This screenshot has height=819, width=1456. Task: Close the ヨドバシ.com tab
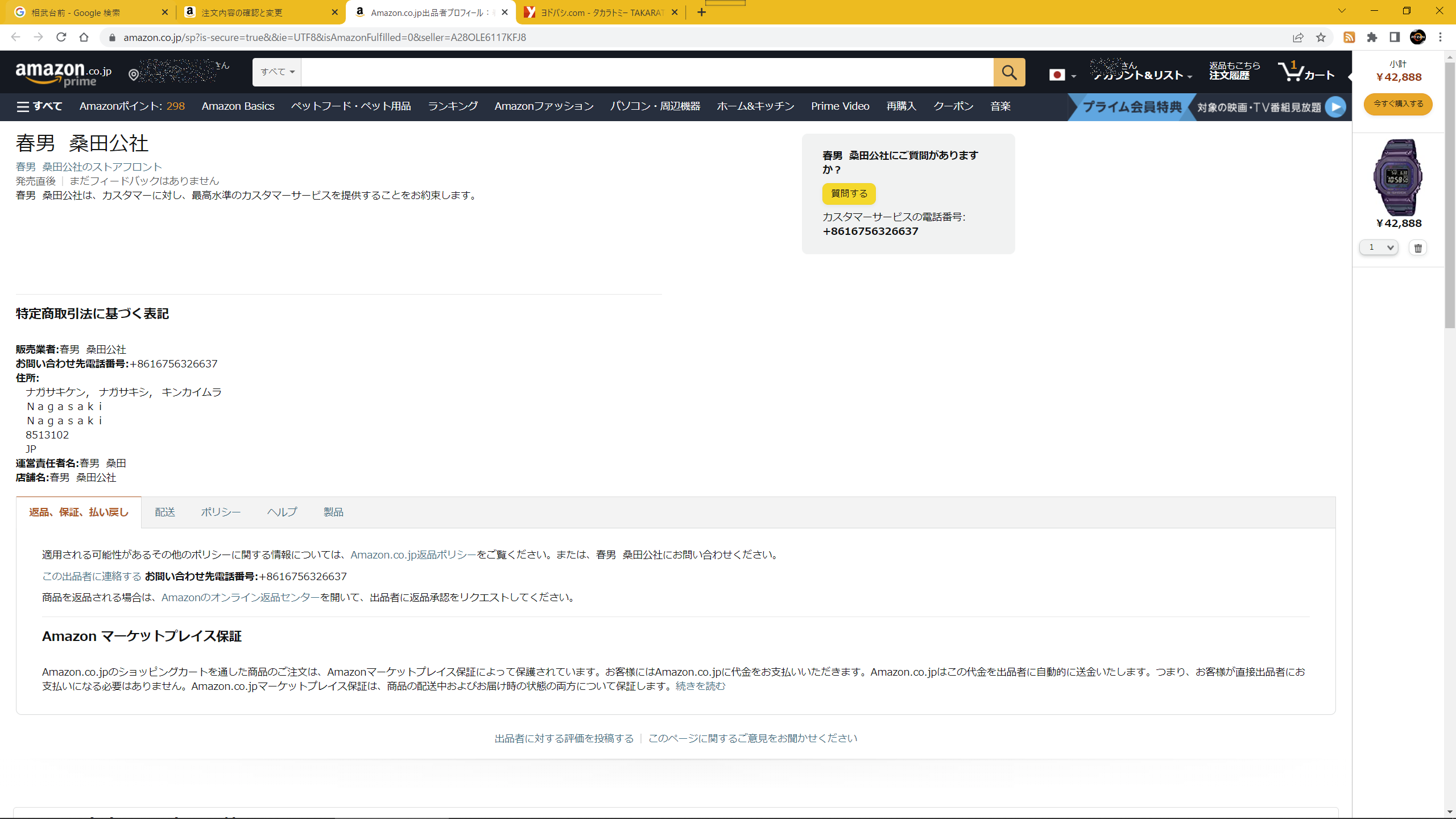675,12
